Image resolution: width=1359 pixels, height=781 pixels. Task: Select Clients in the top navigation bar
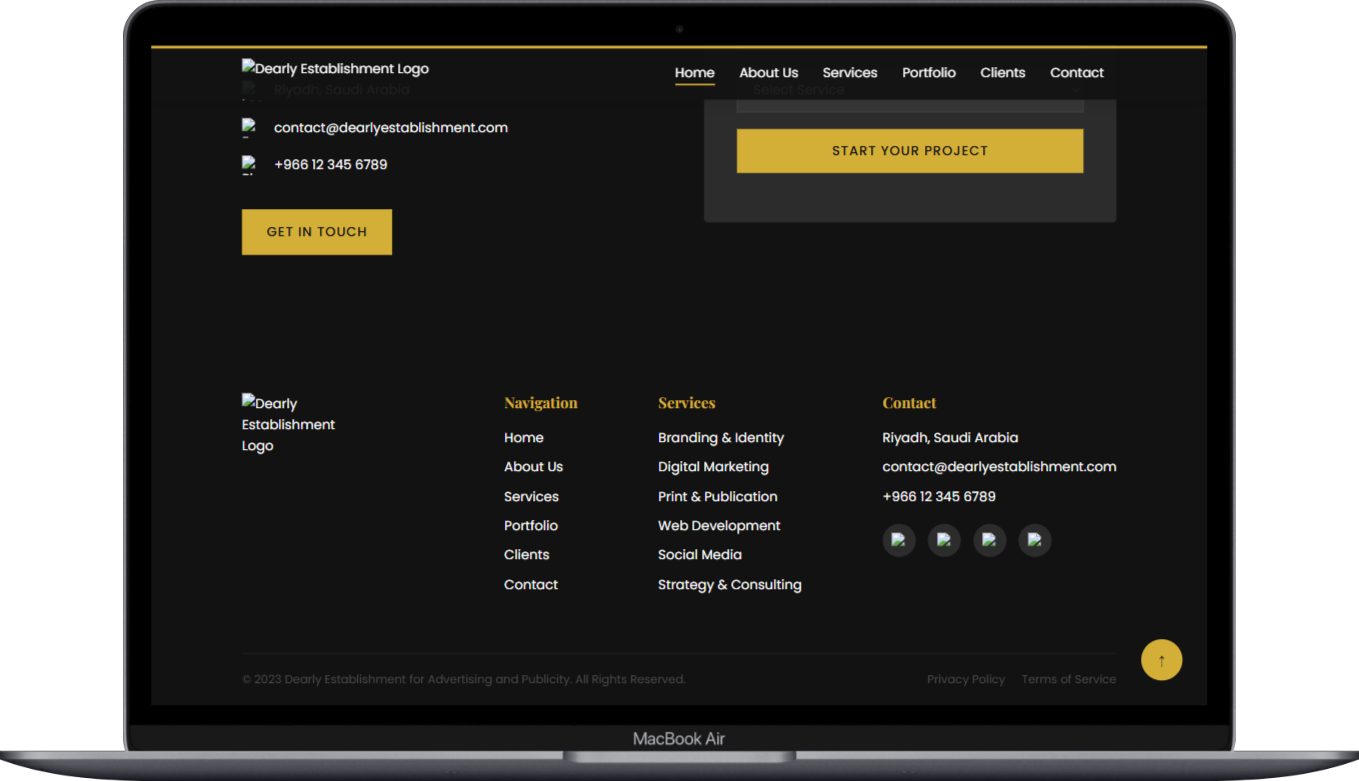(x=1002, y=73)
